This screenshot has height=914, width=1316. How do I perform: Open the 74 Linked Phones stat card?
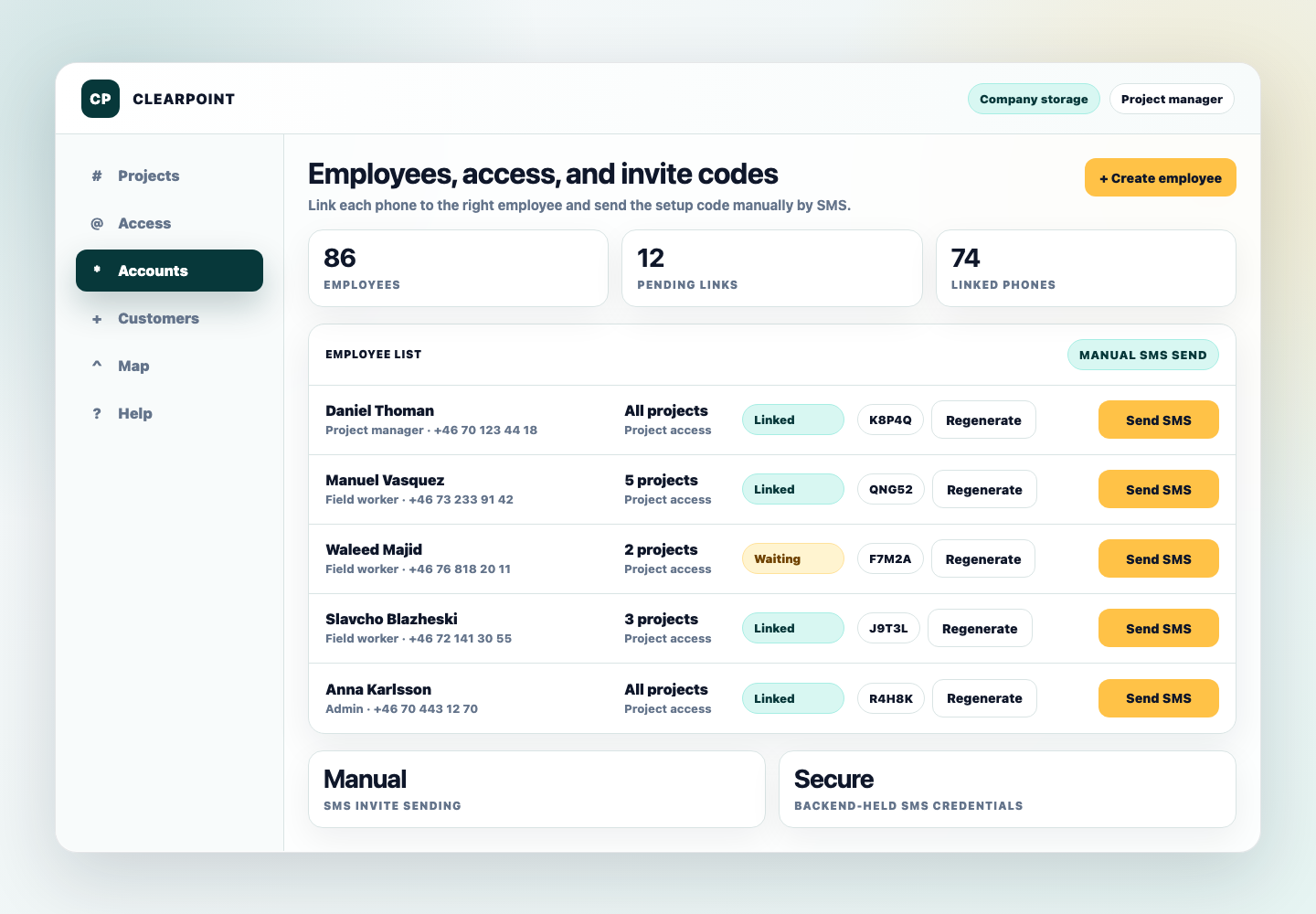coord(1086,268)
